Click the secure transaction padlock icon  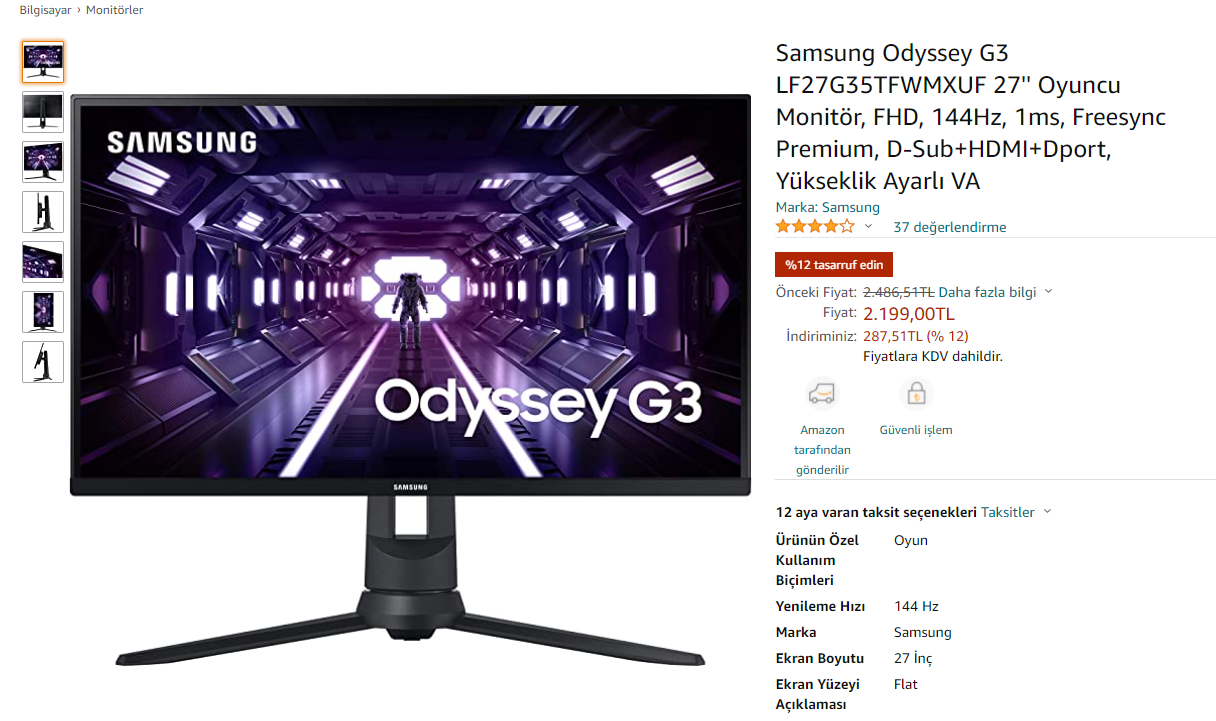coord(915,394)
